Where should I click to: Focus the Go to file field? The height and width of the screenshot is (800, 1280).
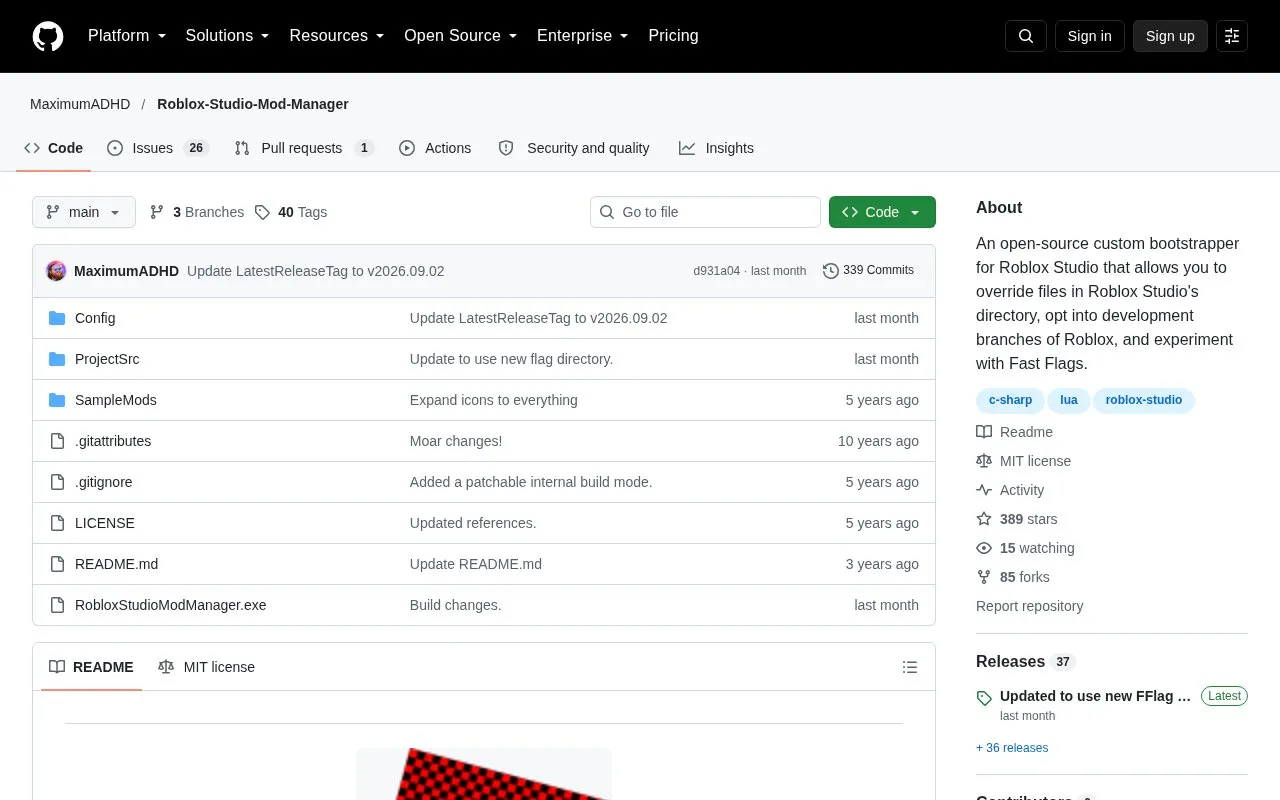coord(705,212)
